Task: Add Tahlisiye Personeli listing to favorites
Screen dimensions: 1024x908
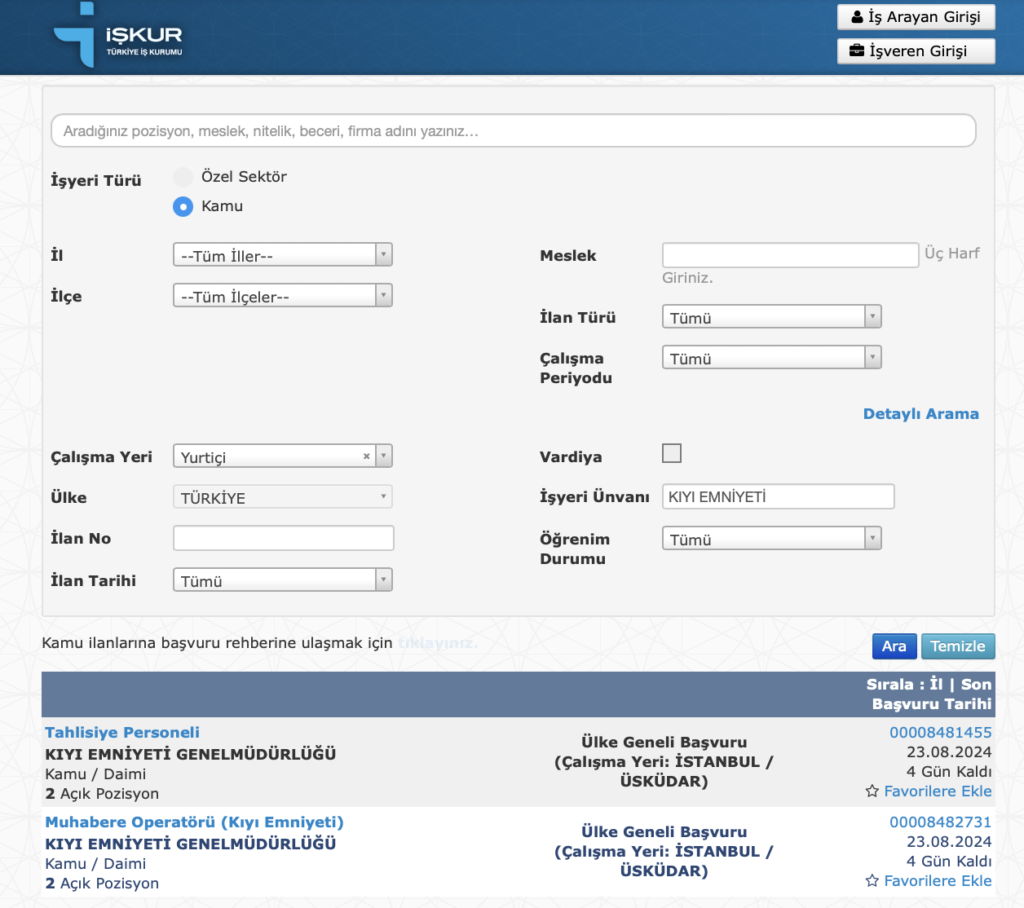Action: [938, 791]
